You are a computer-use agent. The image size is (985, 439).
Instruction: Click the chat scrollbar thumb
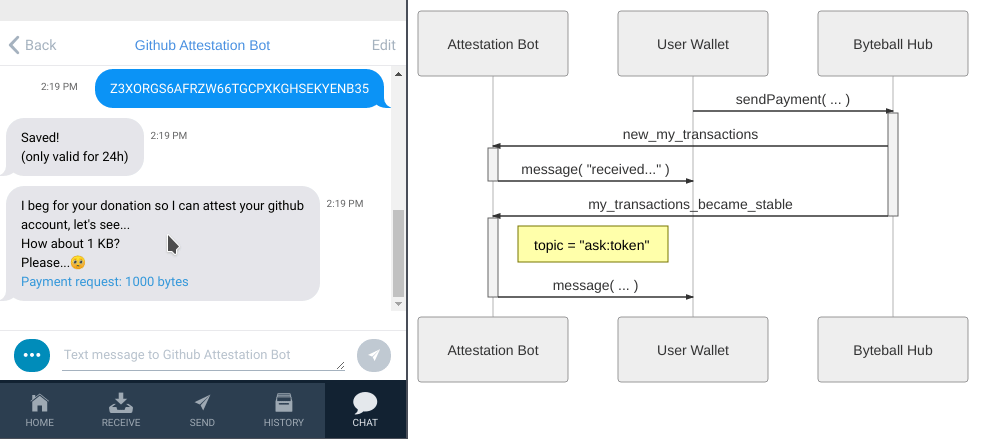[398, 253]
